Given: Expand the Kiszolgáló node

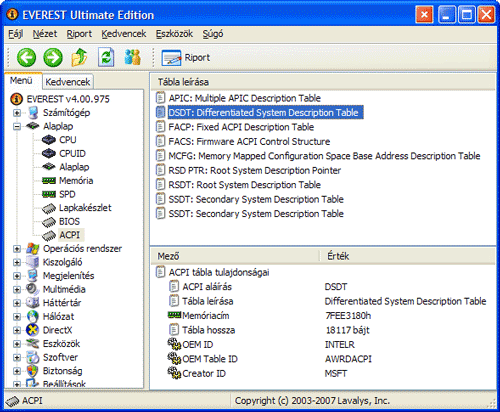Looking at the screenshot, I should pyautogui.click(x=17, y=262).
